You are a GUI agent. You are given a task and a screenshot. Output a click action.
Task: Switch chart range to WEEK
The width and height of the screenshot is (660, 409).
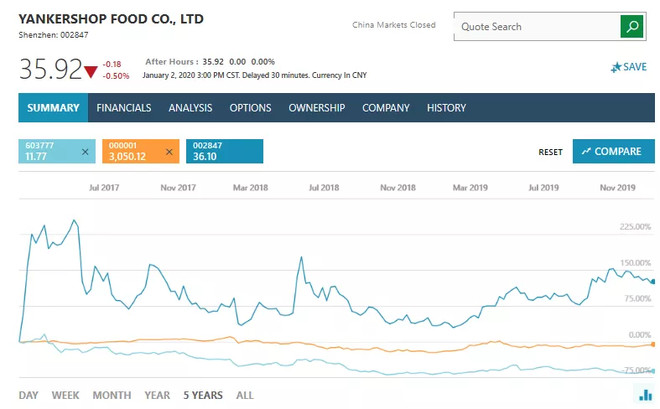coord(65,395)
